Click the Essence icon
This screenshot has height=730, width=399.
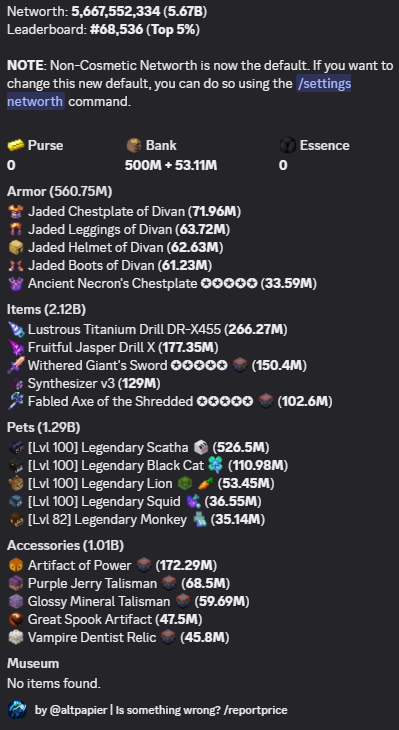(x=287, y=146)
